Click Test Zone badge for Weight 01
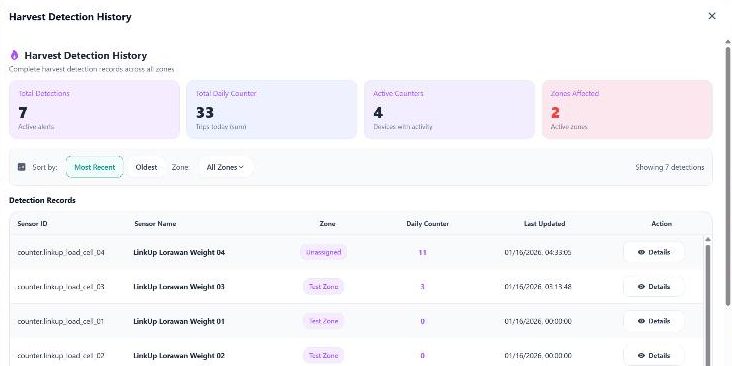732x366 pixels. (324, 321)
